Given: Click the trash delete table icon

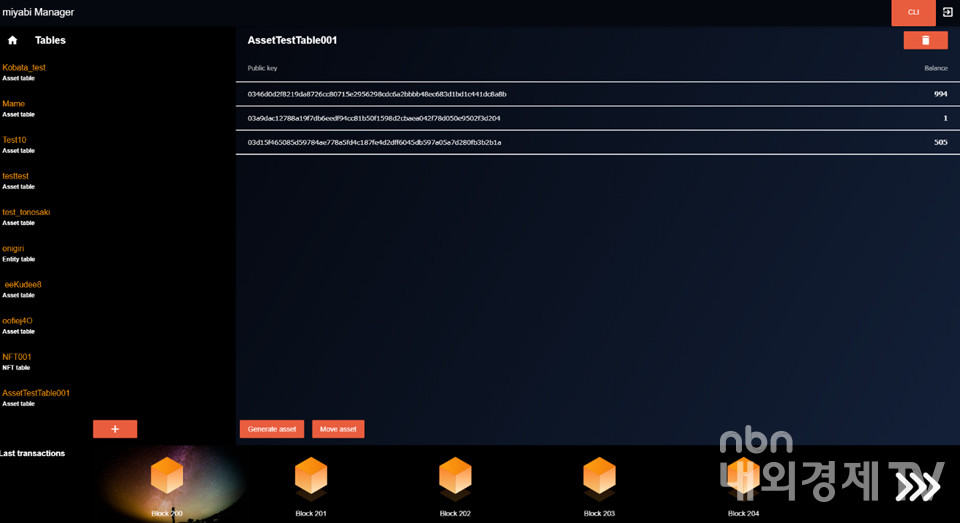Looking at the screenshot, I should click(925, 40).
